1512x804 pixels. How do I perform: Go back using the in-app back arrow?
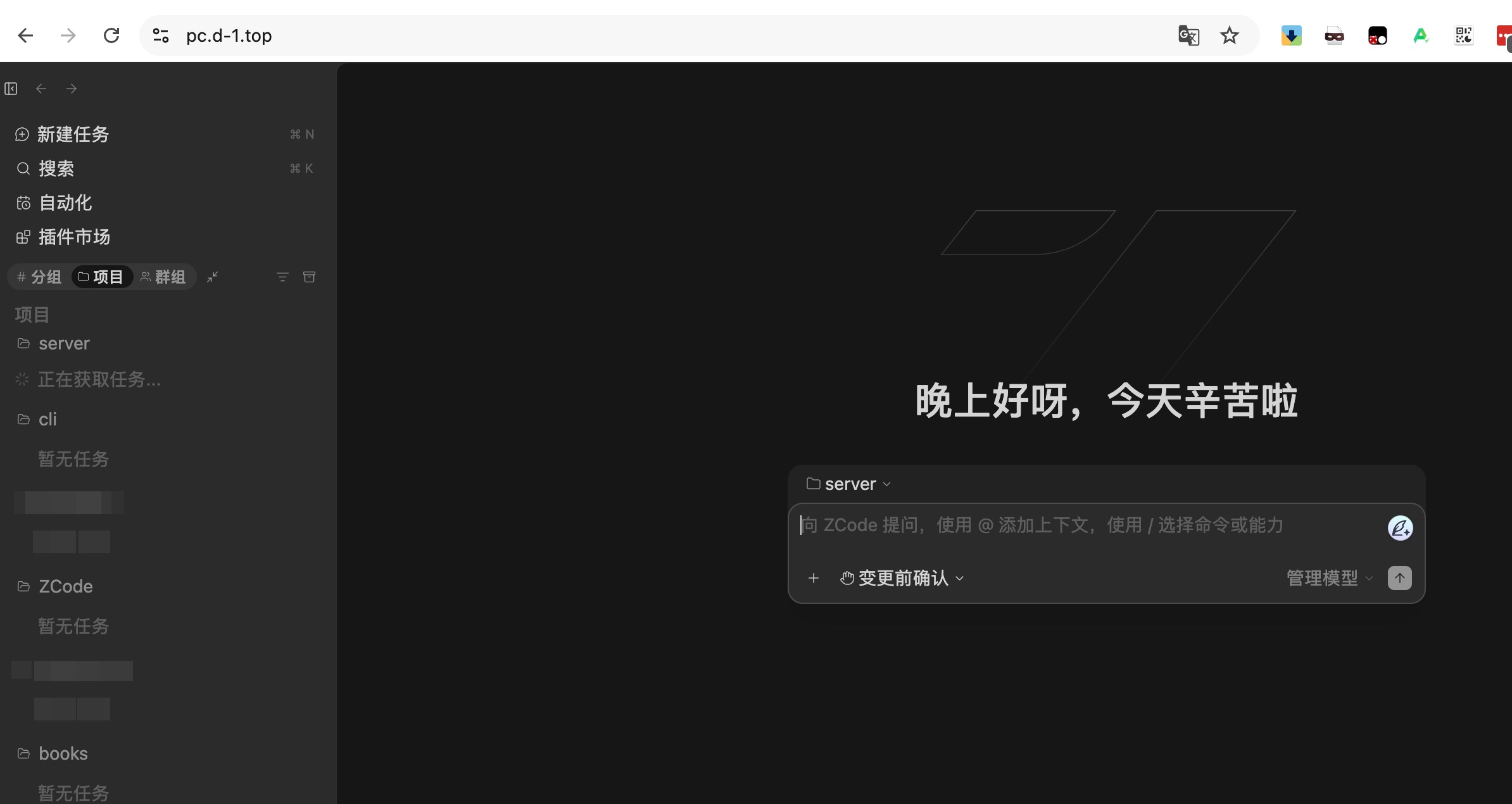(41, 89)
